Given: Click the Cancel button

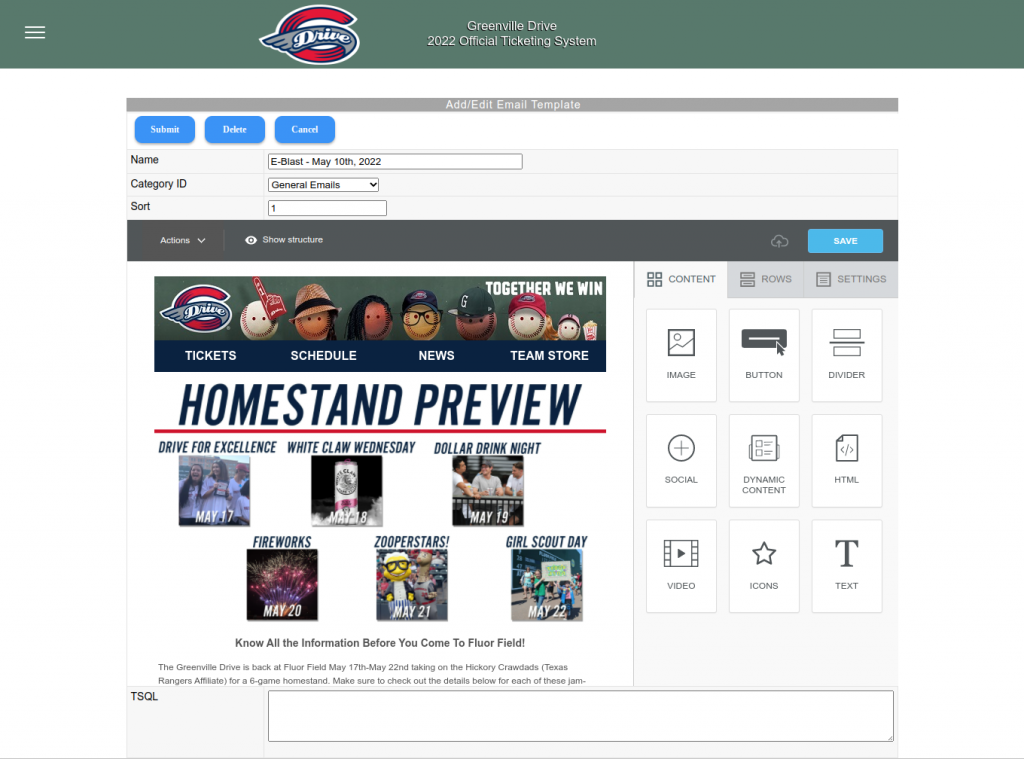Looking at the screenshot, I should pyautogui.click(x=304, y=129).
